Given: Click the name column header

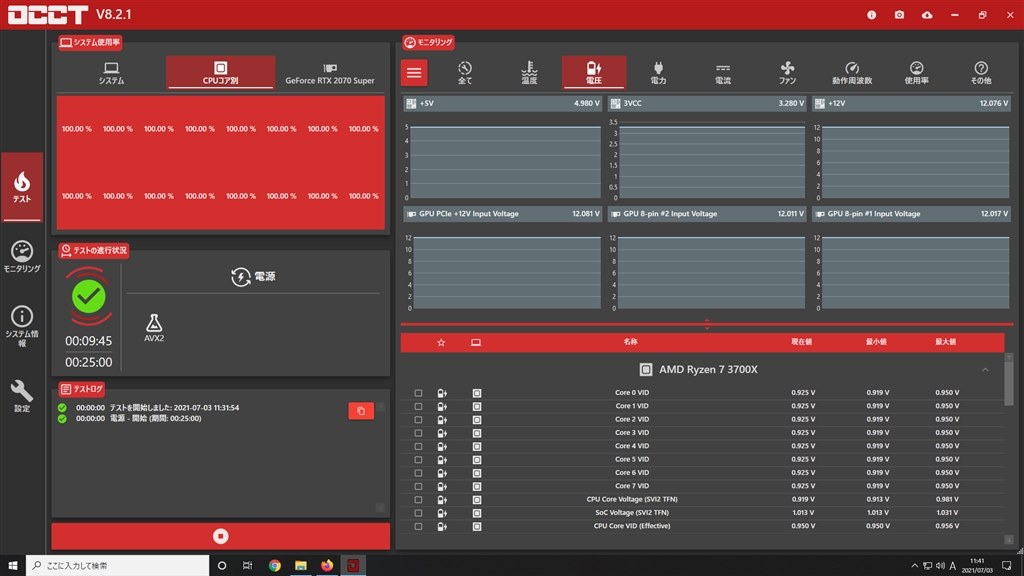Looking at the screenshot, I should [x=630, y=342].
